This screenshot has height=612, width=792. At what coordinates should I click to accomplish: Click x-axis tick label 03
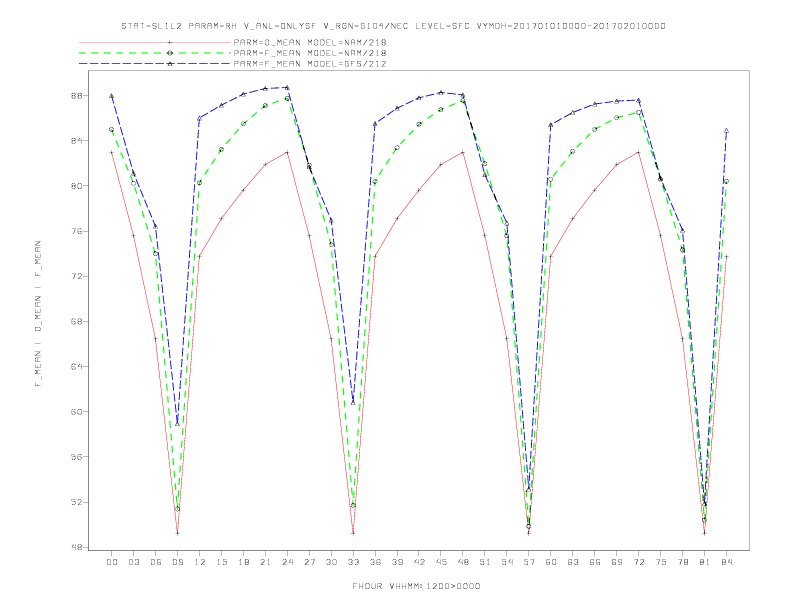tap(134, 562)
